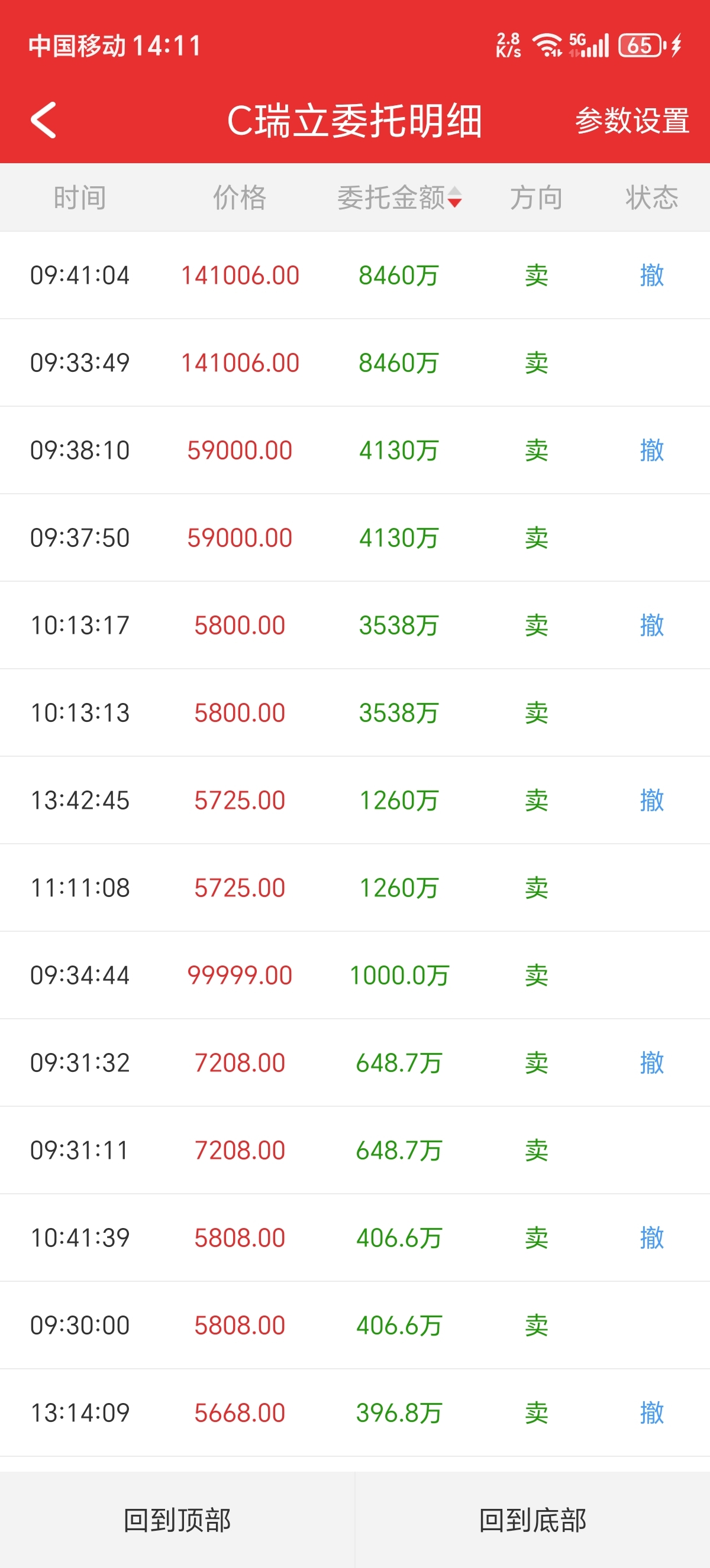Select the 状态 column header
Viewport: 710px width, 1568px height.
point(651,198)
